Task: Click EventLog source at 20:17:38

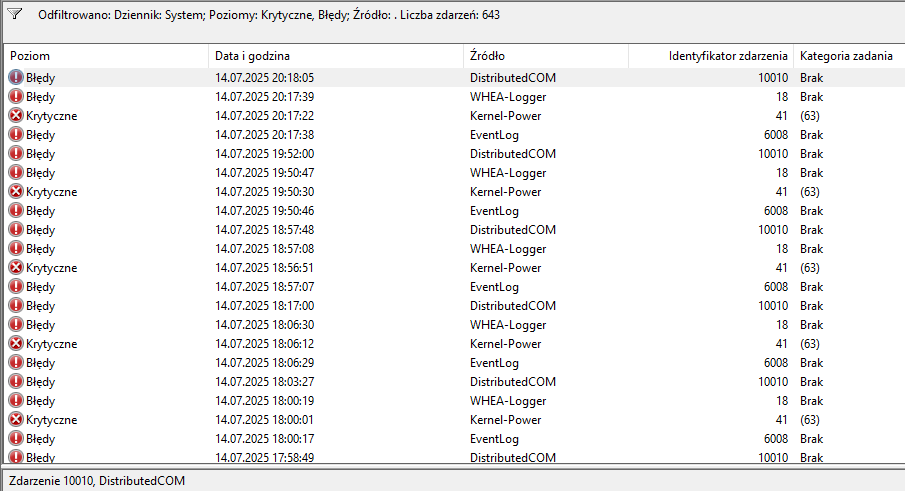Action: point(494,135)
